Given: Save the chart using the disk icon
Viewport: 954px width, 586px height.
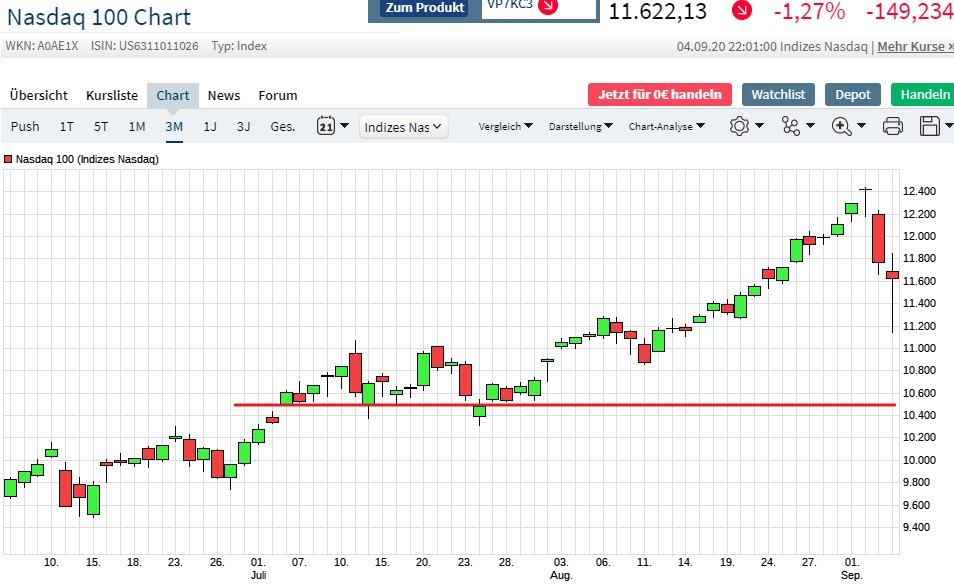Looking at the screenshot, I should coord(929,126).
